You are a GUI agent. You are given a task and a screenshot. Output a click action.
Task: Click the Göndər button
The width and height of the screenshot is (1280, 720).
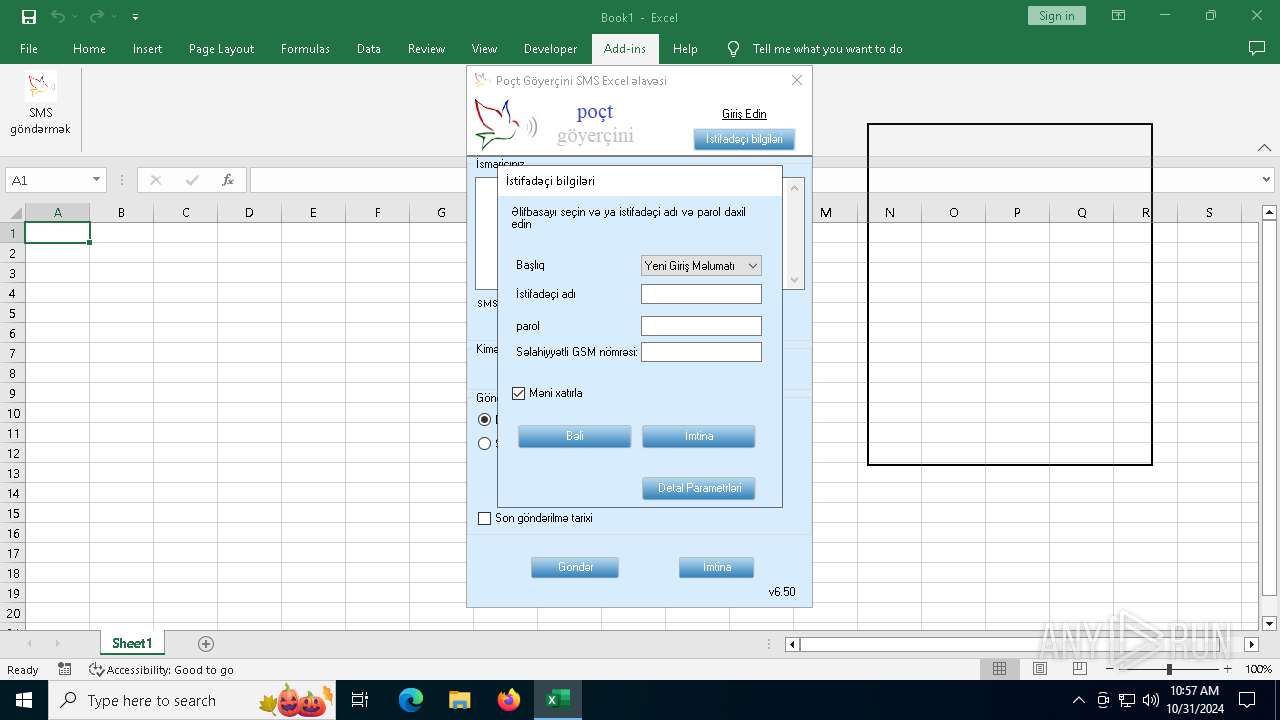coord(575,567)
